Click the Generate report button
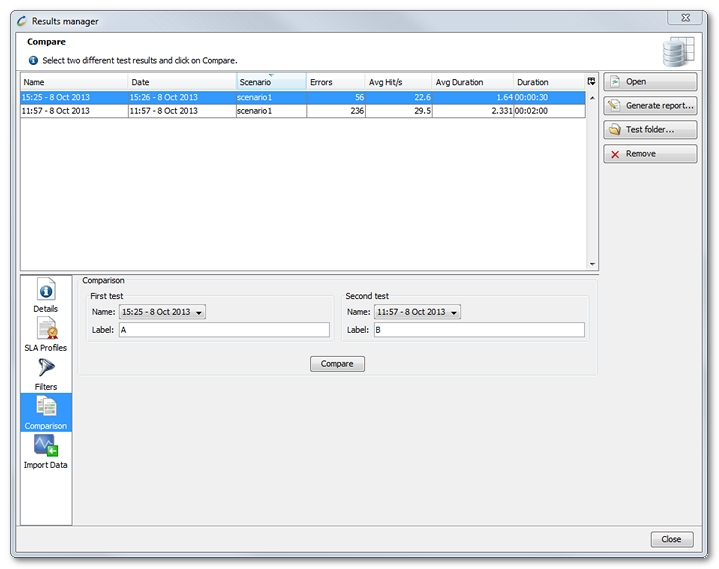Screen dimensions: 719x569 (650, 105)
